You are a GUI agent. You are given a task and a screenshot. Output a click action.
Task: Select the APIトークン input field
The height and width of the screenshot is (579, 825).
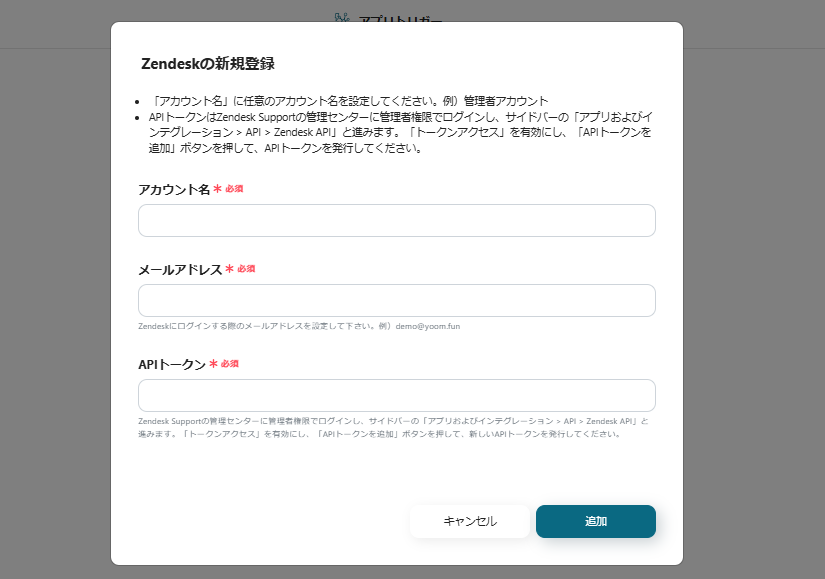click(x=397, y=395)
